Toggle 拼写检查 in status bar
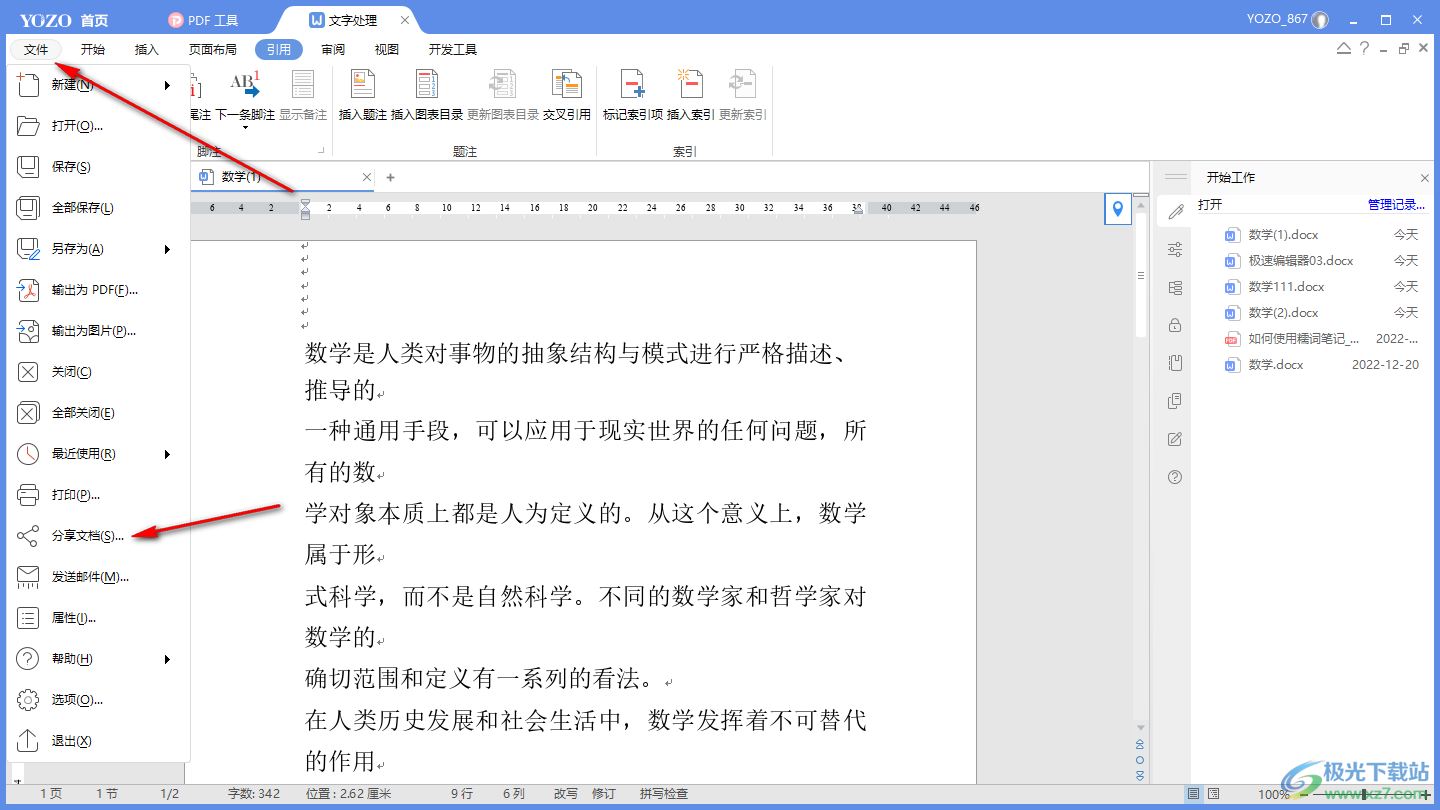 [x=664, y=793]
